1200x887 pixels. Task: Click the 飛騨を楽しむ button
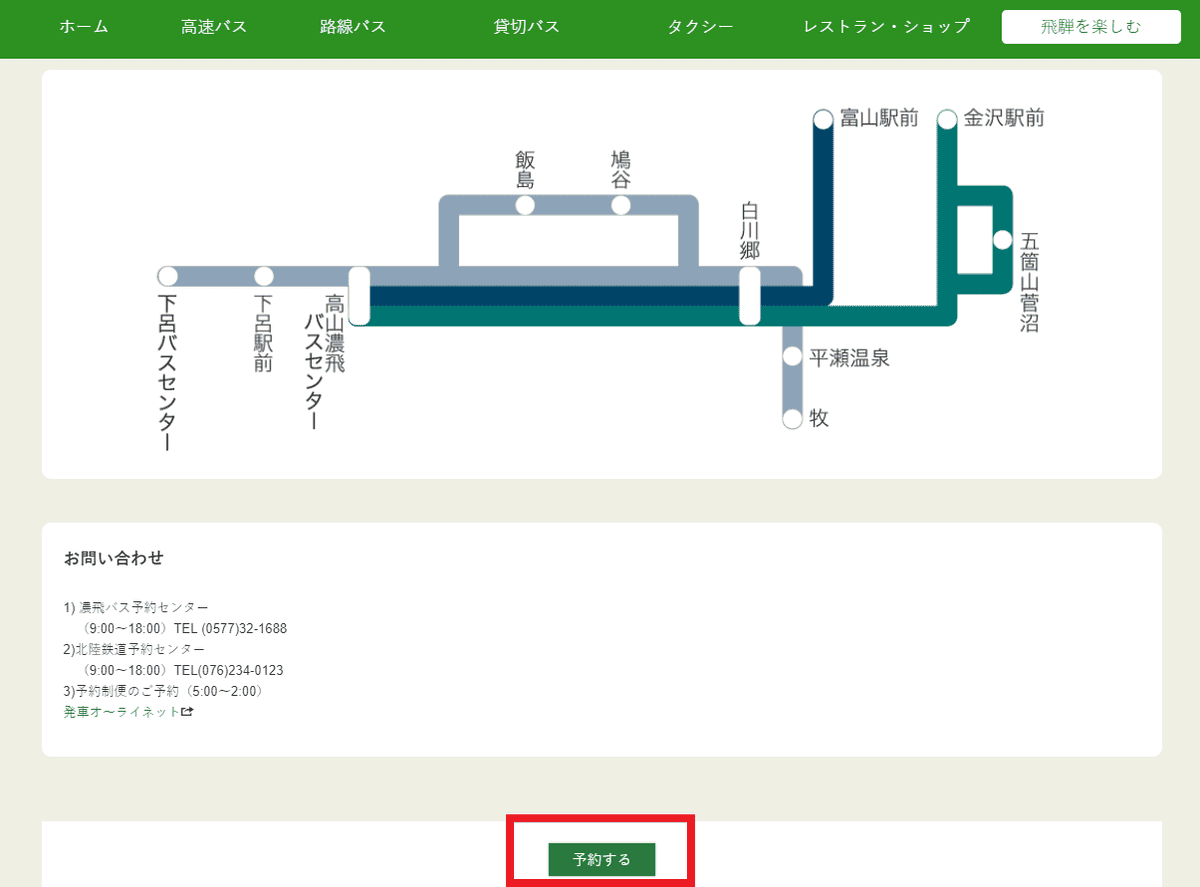coord(1089,27)
